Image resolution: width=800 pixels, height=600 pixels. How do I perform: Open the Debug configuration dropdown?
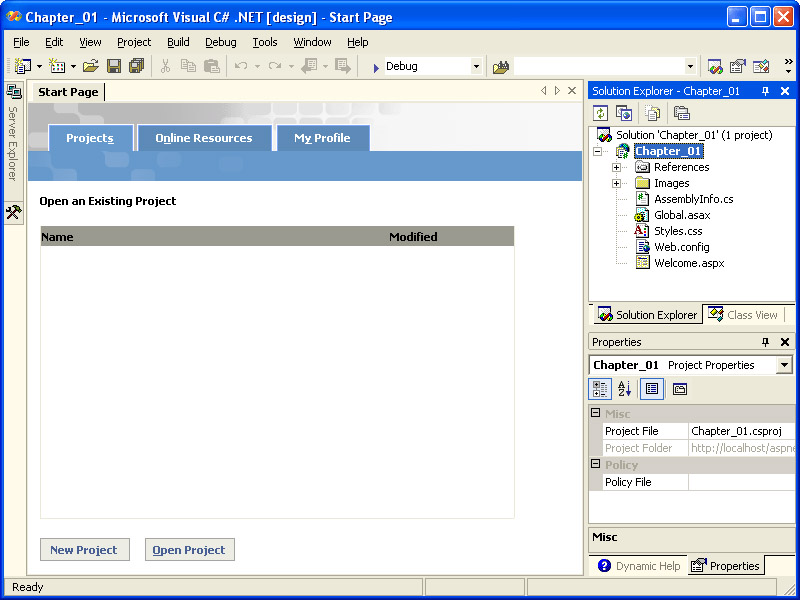[476, 66]
